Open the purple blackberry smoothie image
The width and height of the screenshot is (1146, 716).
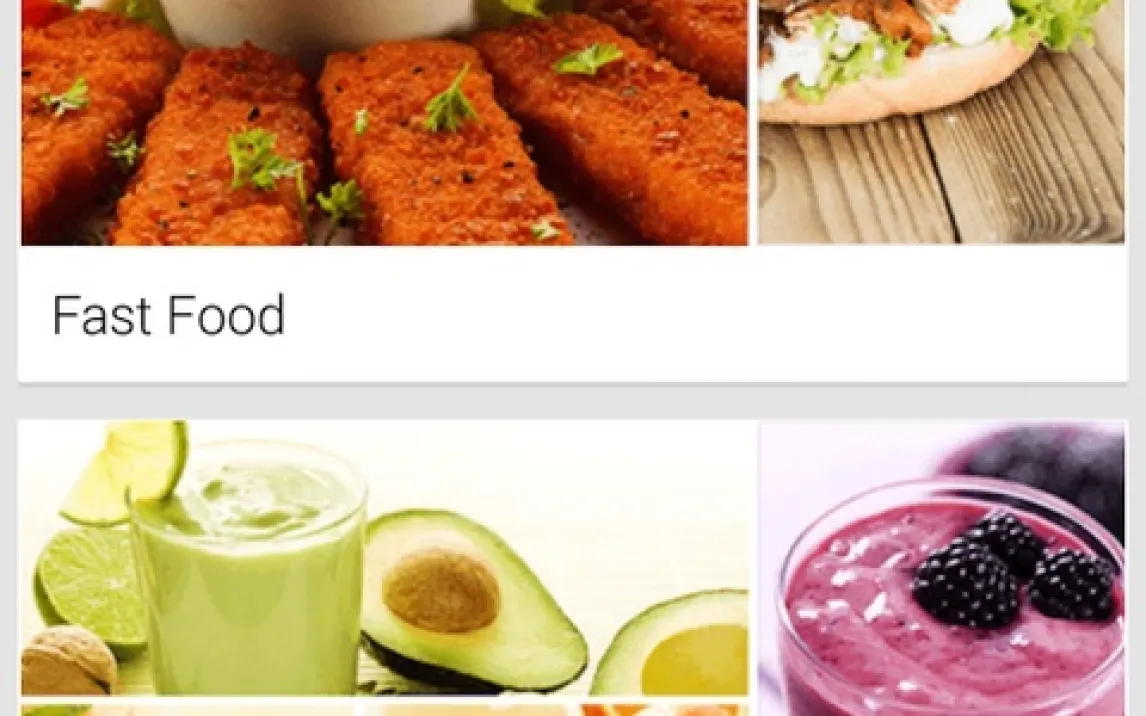point(941,568)
